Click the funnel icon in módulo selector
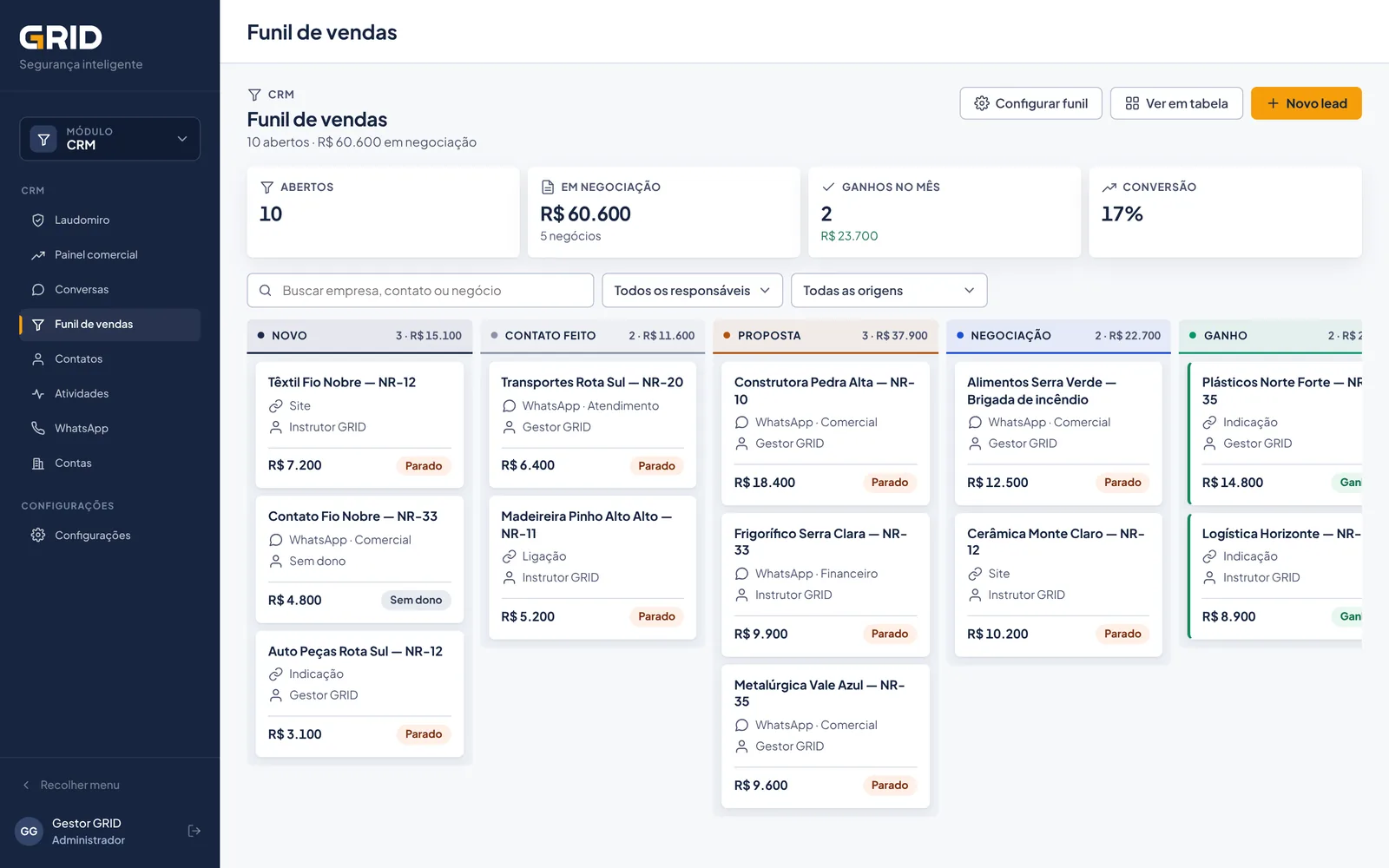The image size is (1389, 868). pyautogui.click(x=43, y=139)
